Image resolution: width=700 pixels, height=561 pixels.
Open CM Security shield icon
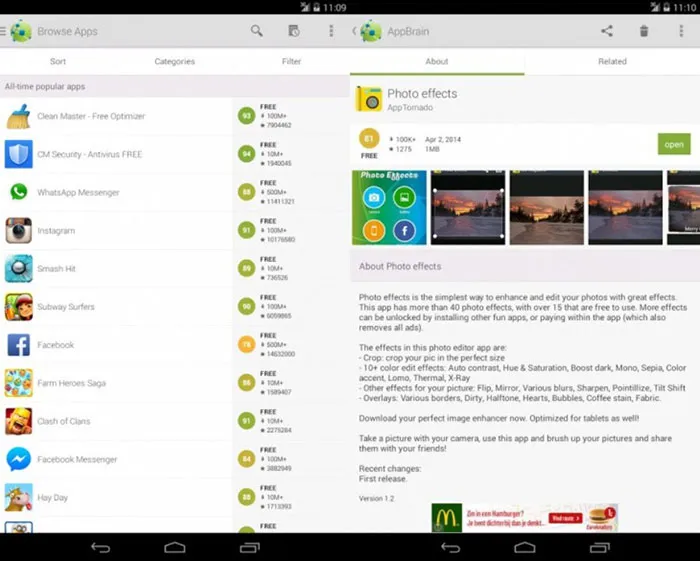coord(18,154)
